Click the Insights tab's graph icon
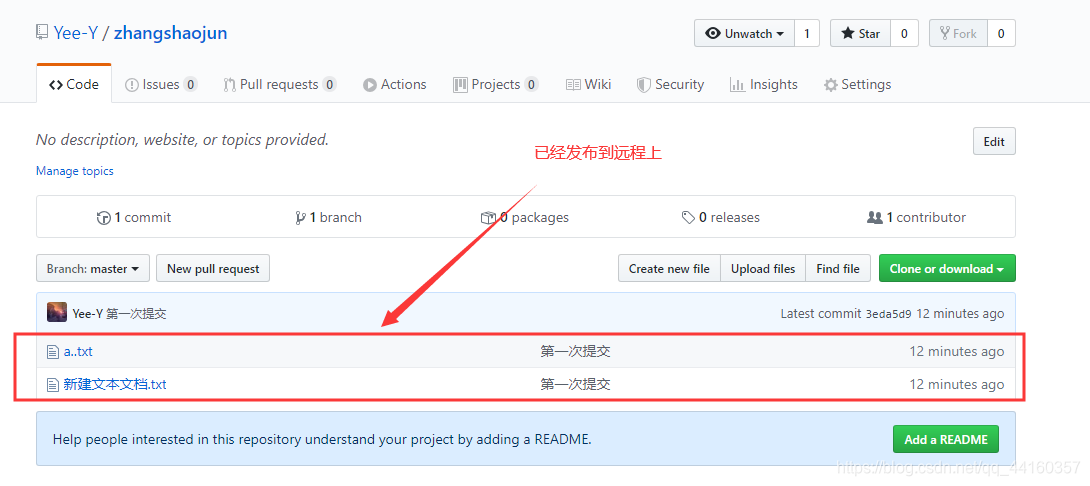Image resolution: width=1090 pixels, height=486 pixels. point(737,85)
